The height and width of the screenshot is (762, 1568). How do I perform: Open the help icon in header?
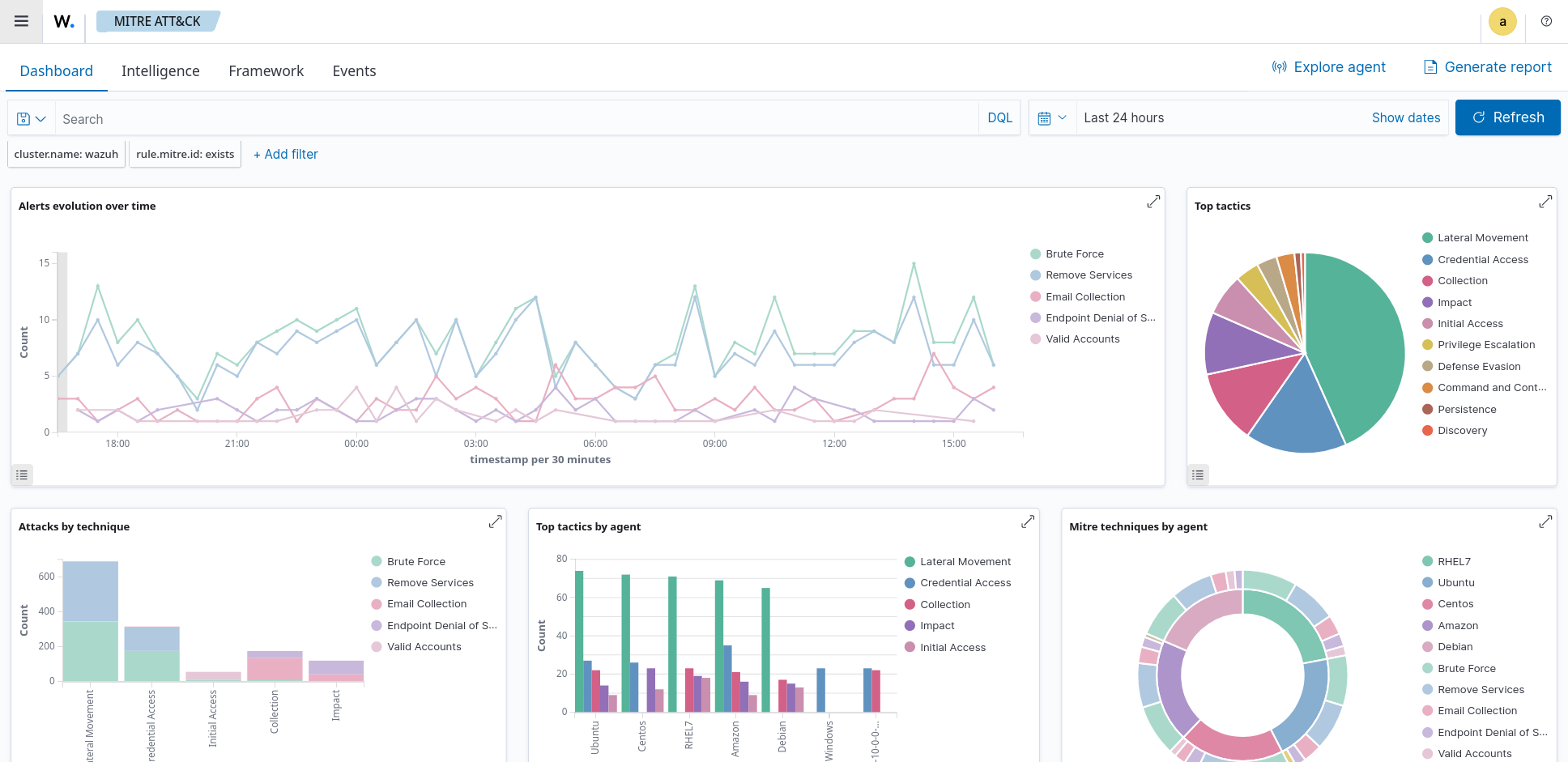pyautogui.click(x=1546, y=22)
